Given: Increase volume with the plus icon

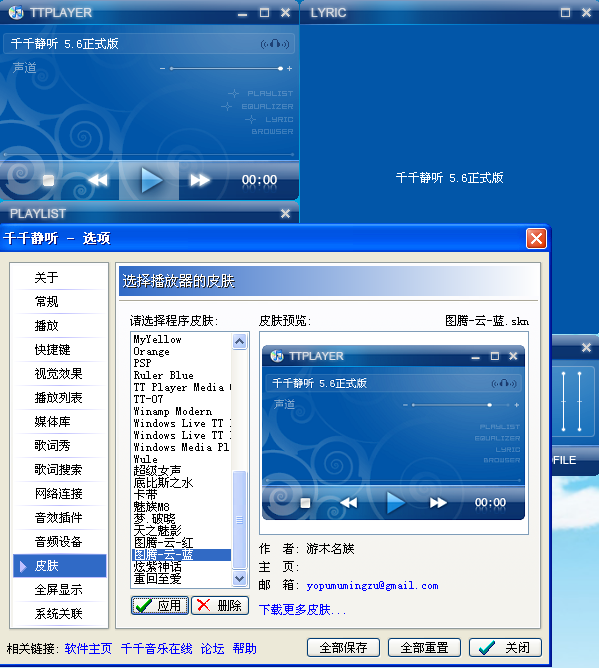Looking at the screenshot, I should click(289, 69).
